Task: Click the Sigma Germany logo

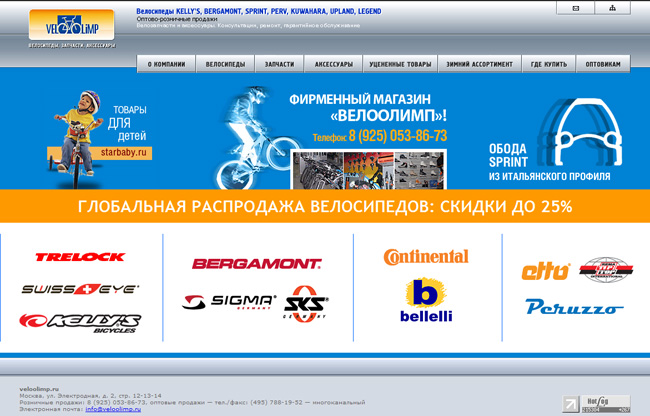Action: (x=229, y=302)
